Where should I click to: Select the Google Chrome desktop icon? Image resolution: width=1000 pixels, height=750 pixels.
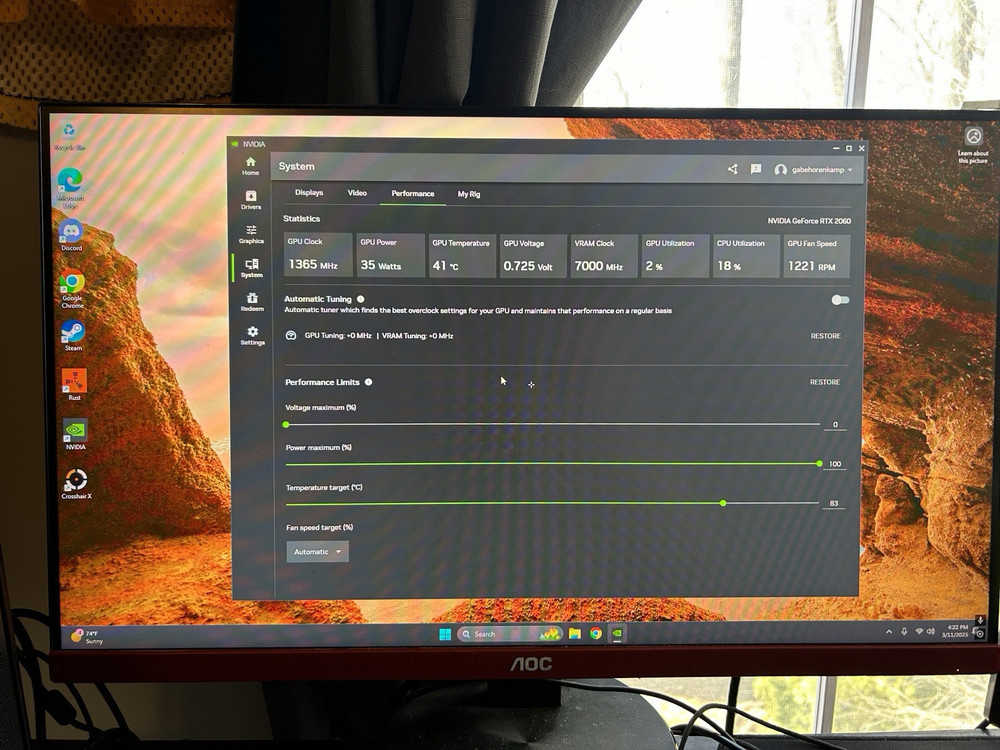pos(72,289)
